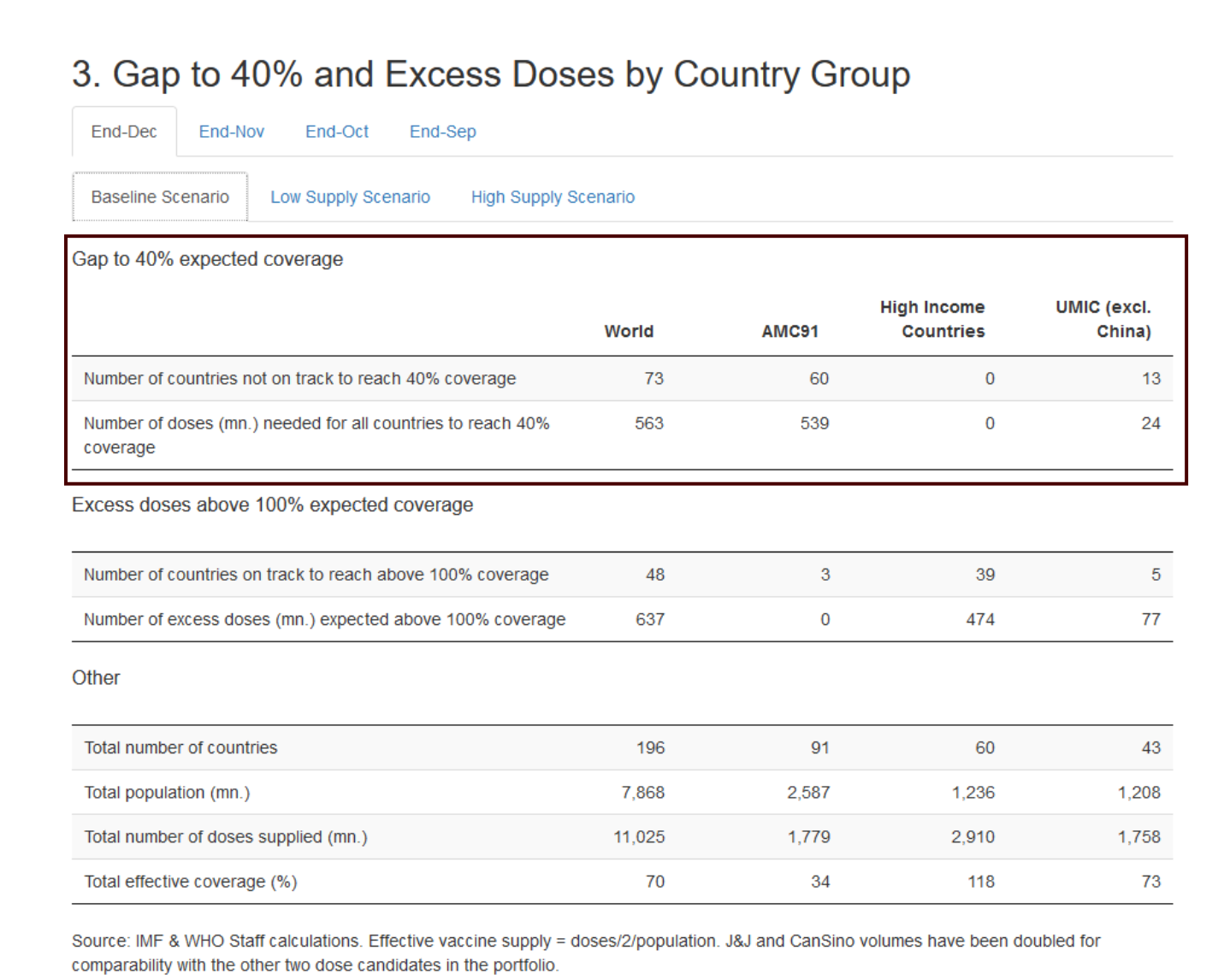
Task: Switch to Low Supply Scenario
Action: [350, 197]
